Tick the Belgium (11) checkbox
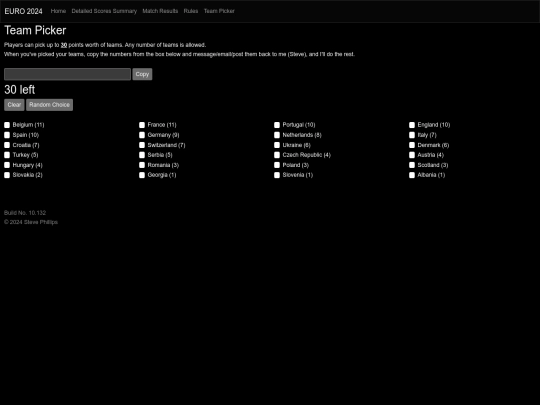The width and height of the screenshot is (540, 405). 7,125
